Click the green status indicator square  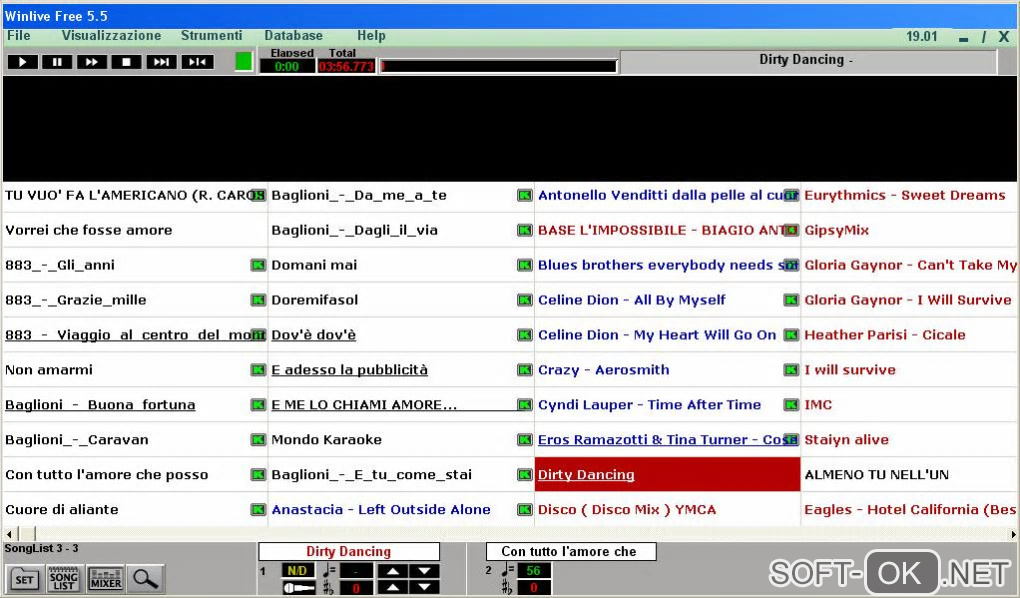(243, 61)
